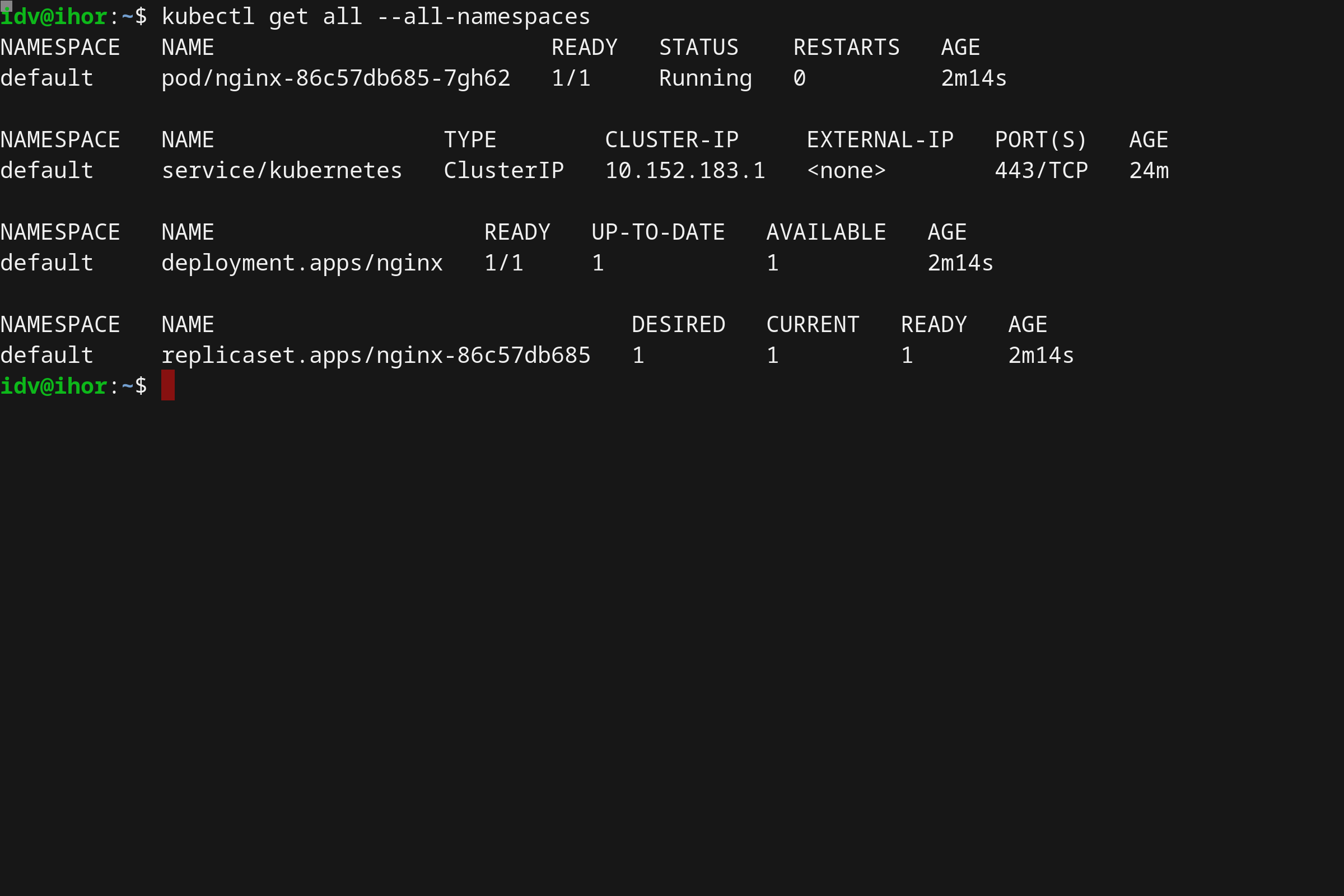Click on deployment.apps/nginx resource row
Viewport: 1344px width, 896px height.
[x=301, y=262]
